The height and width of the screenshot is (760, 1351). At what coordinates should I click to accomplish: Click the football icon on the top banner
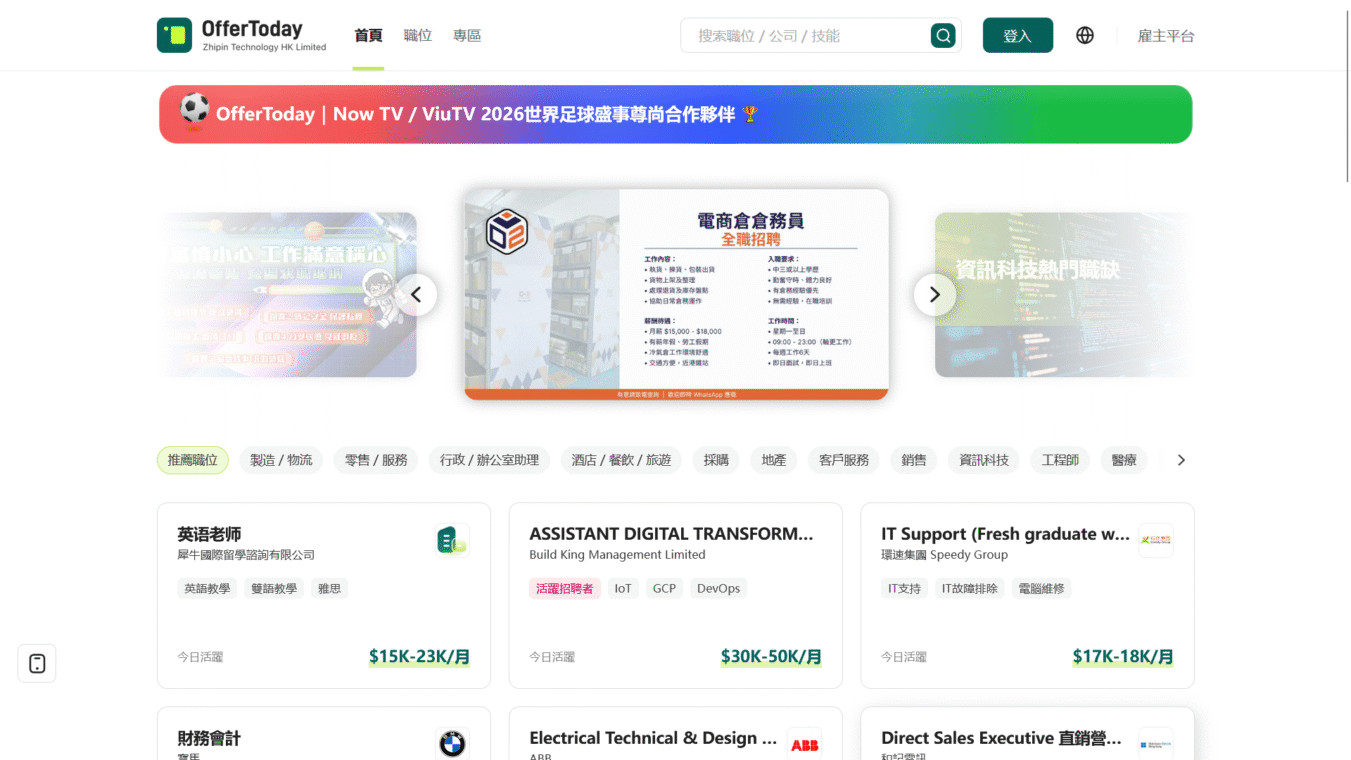(x=195, y=108)
